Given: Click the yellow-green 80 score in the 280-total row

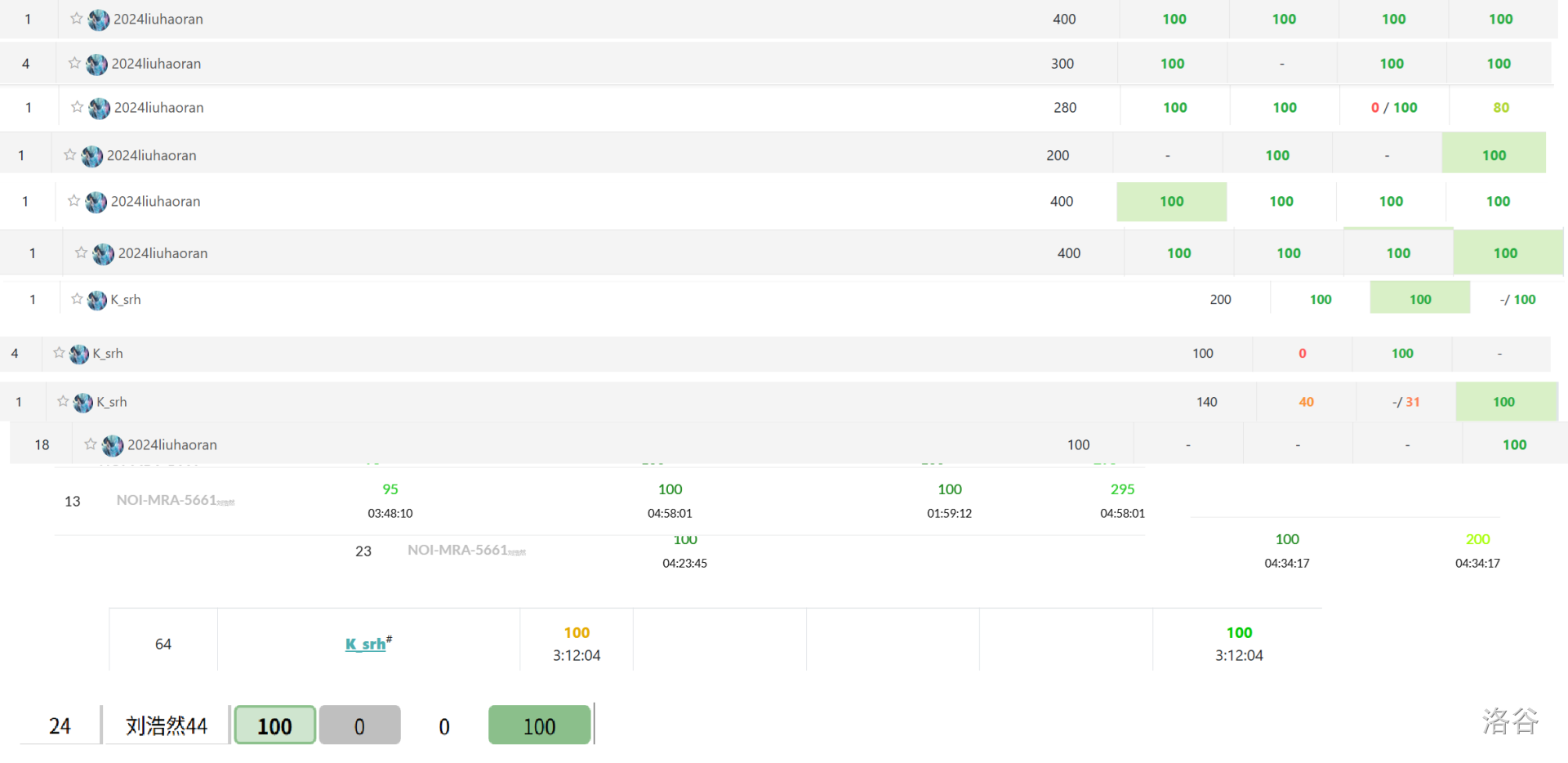Looking at the screenshot, I should (x=1501, y=107).
